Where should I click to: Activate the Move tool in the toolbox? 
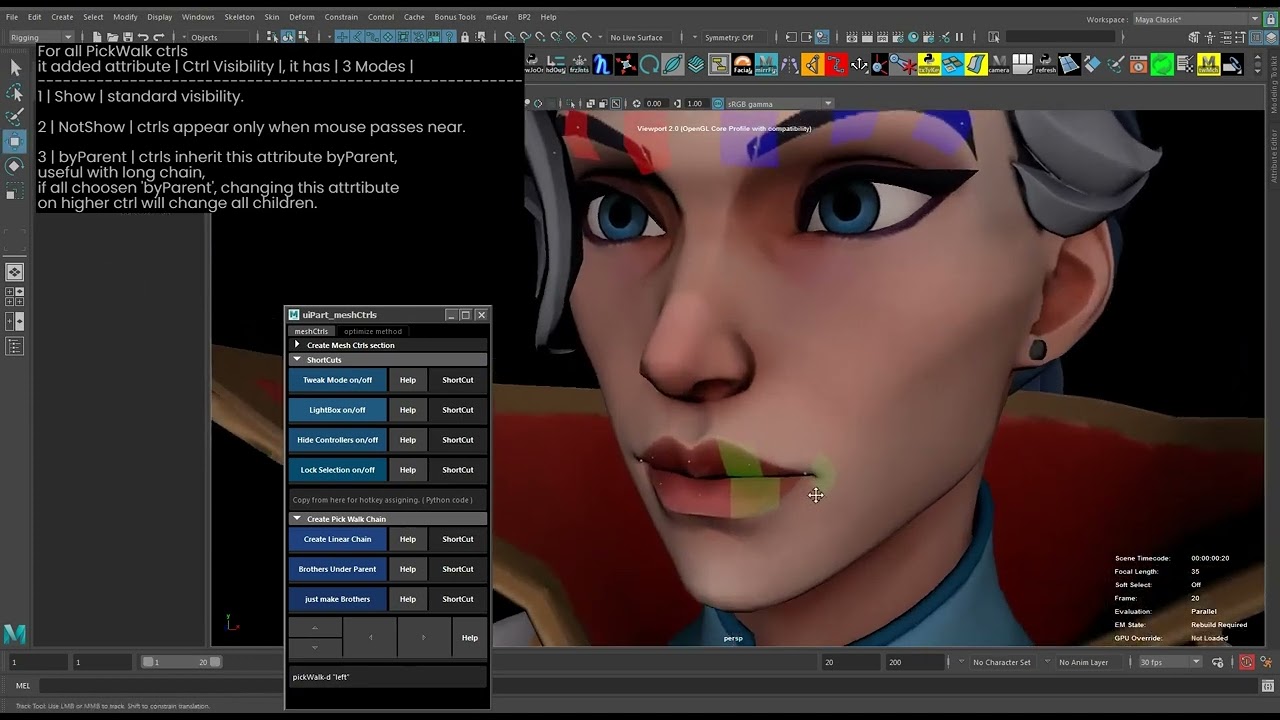[15, 142]
